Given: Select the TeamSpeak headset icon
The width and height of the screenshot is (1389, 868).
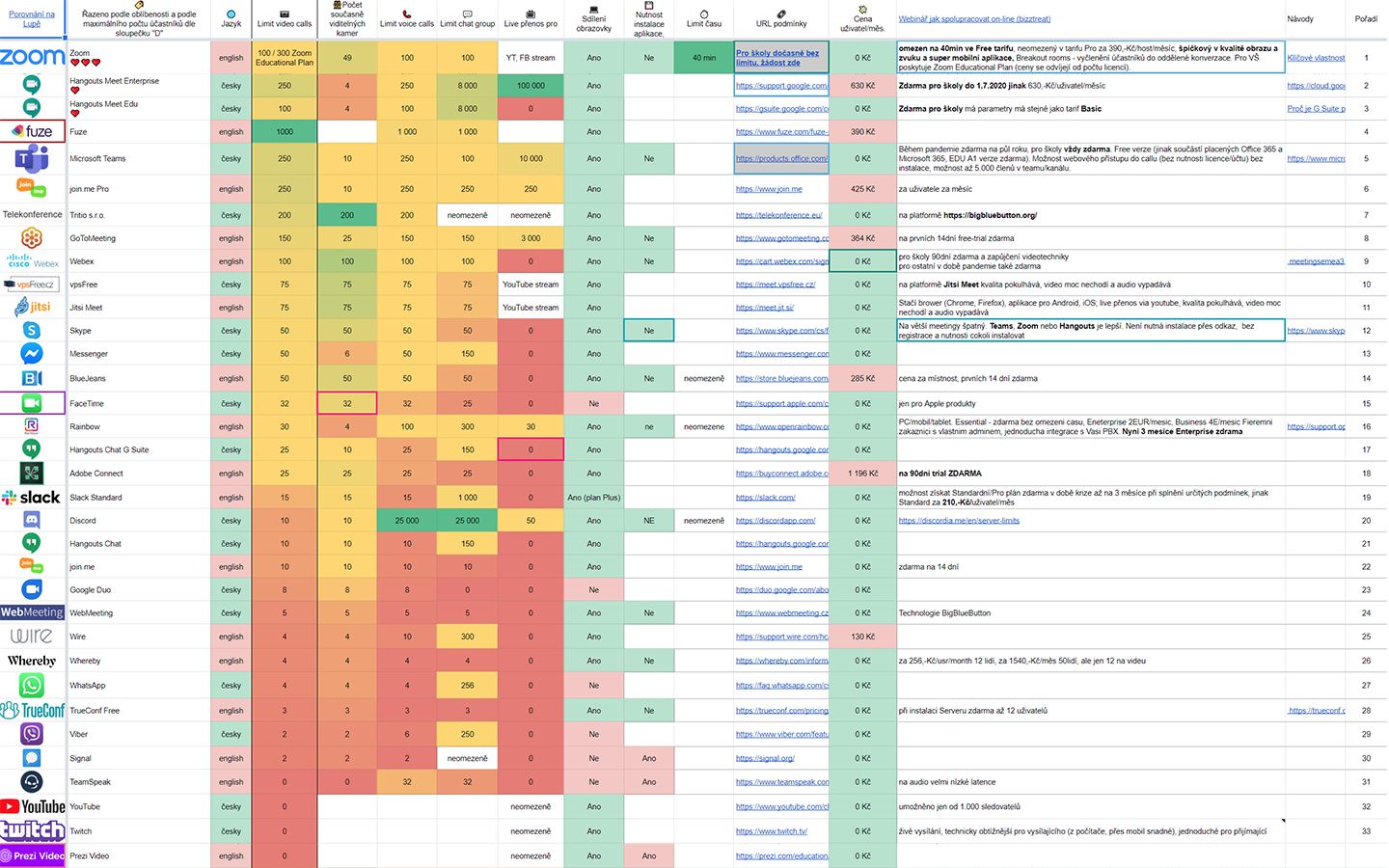Looking at the screenshot, I should 32,782.
